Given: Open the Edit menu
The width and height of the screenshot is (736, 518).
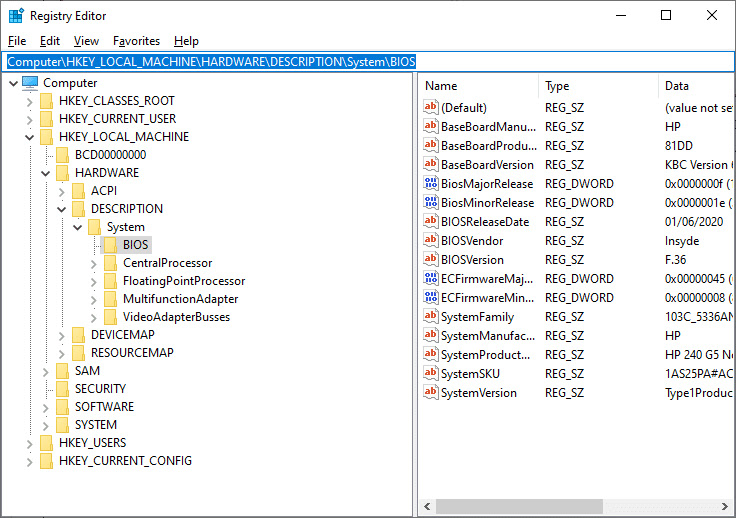Looking at the screenshot, I should point(50,41).
